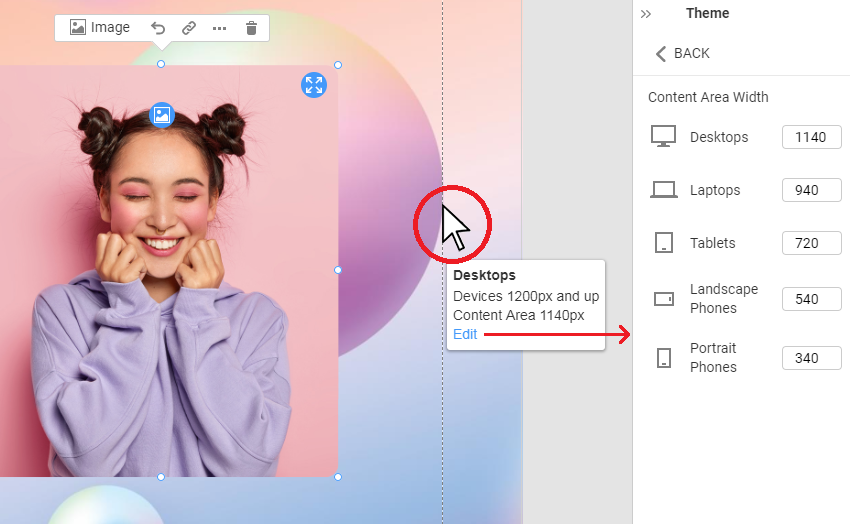This screenshot has width=850, height=524.
Task: Click the Tablets icon
Action: [664, 243]
